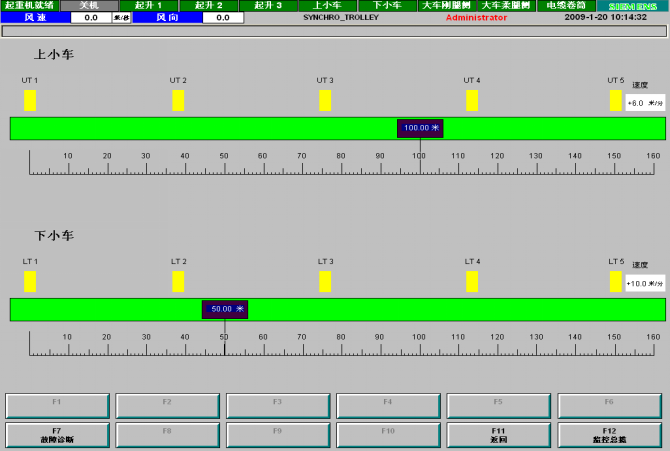
Task: Click the LT 4 yellow position indicator
Action: pyautogui.click(x=472, y=281)
